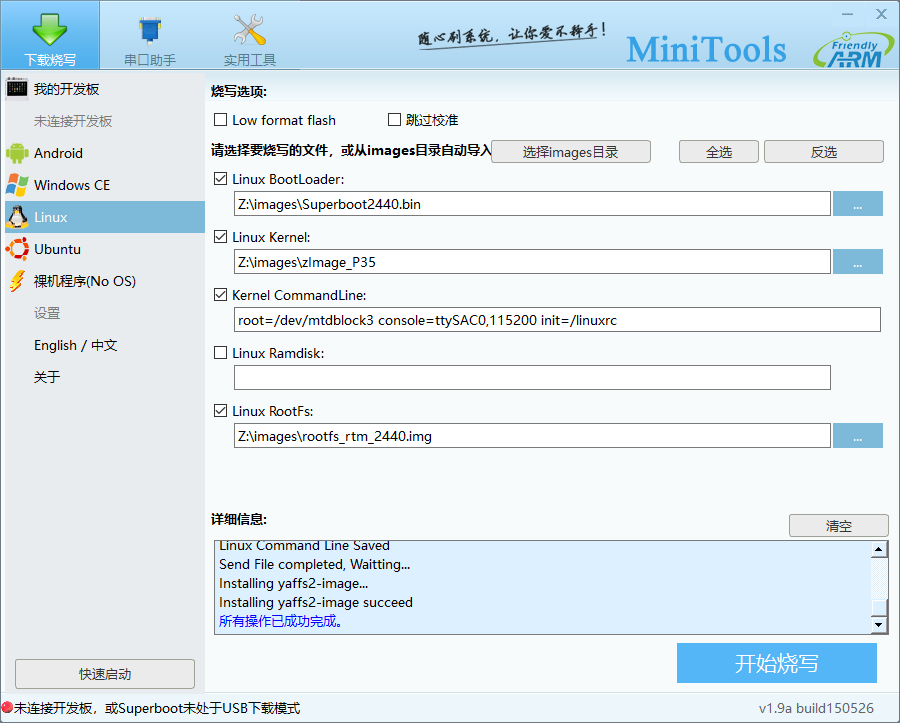Screen dimensions: 900x723
Task: Browse for Linux Kernel file
Action: coord(858,262)
